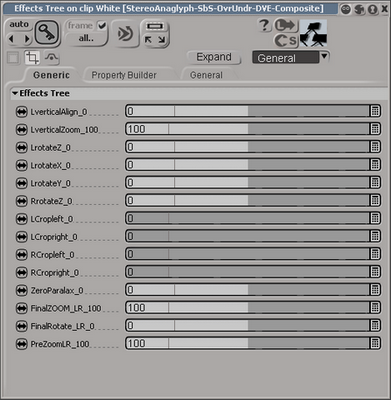Go to next keyframe arrow

click(27, 39)
